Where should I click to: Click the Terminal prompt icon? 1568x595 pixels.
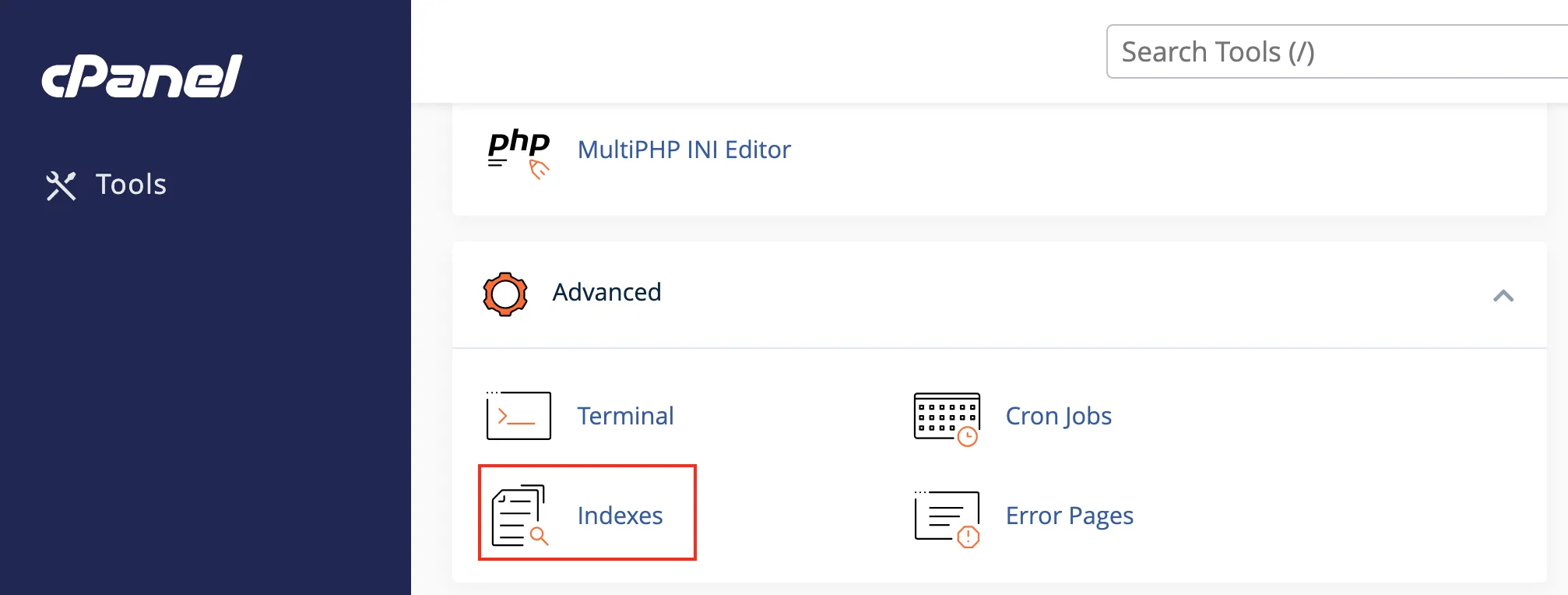pos(519,416)
